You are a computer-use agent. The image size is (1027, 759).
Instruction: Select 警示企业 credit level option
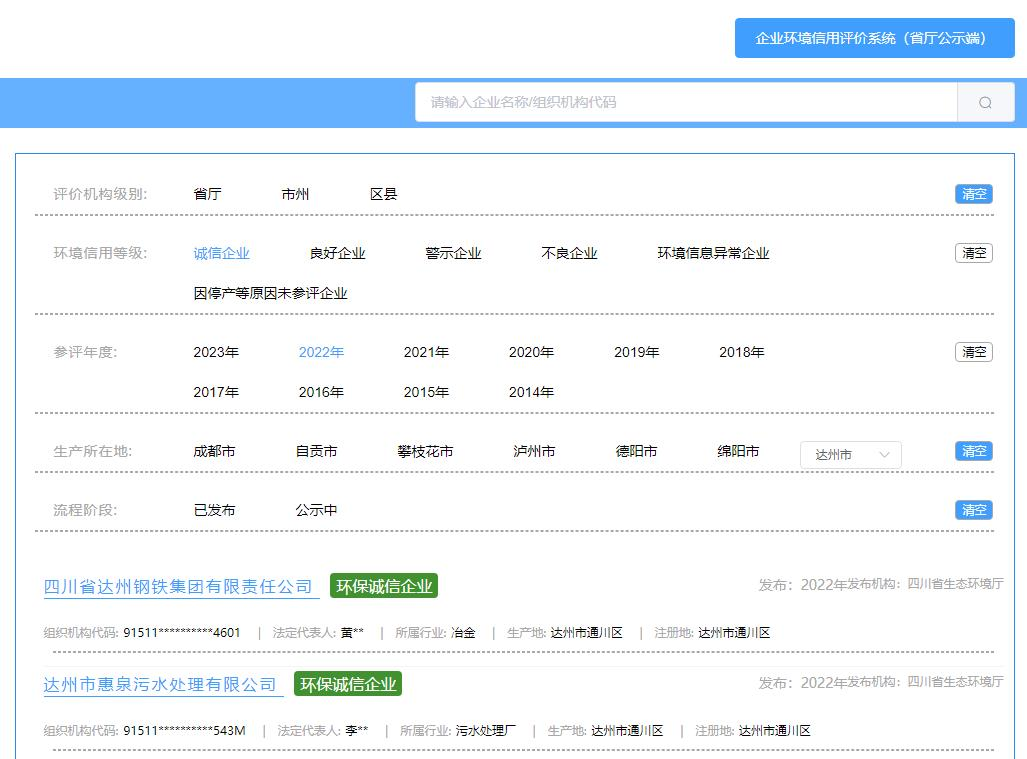(x=453, y=253)
